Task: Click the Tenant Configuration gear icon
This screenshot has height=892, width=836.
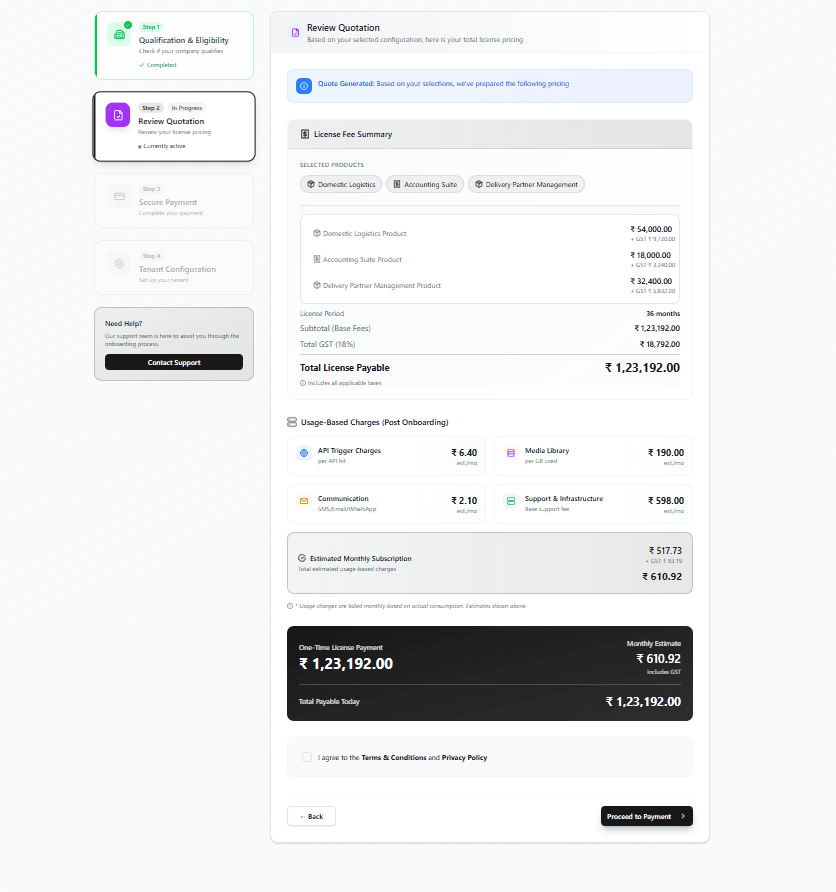Action: click(119, 263)
